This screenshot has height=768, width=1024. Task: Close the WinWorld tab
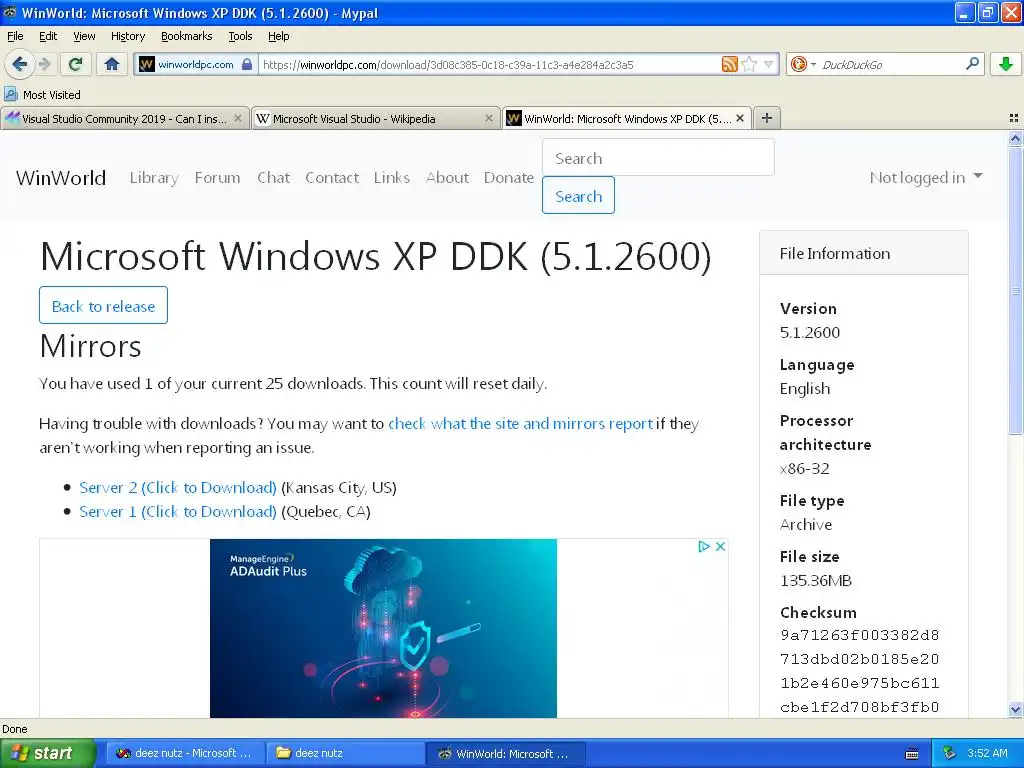740,118
